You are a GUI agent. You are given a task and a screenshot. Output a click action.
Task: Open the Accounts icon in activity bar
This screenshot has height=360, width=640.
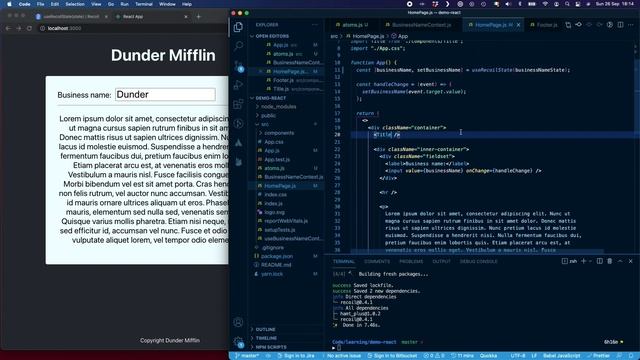[x=238, y=322]
